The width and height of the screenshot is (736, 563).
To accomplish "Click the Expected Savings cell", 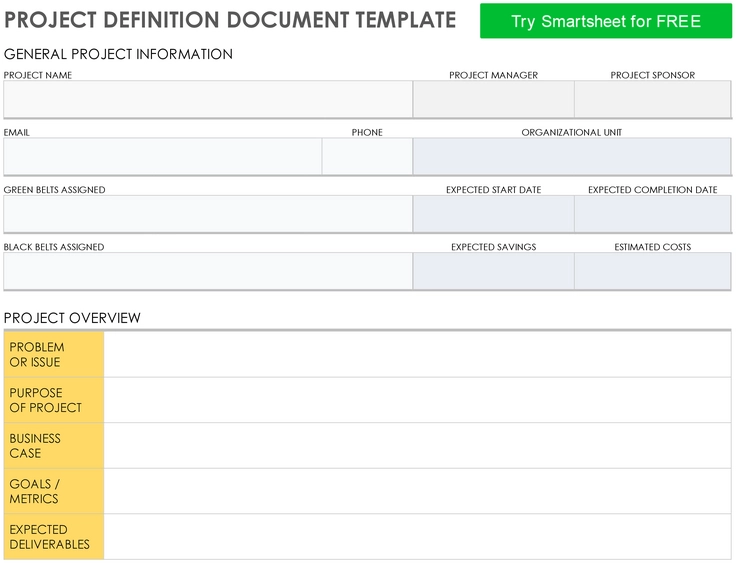I will (493, 271).
